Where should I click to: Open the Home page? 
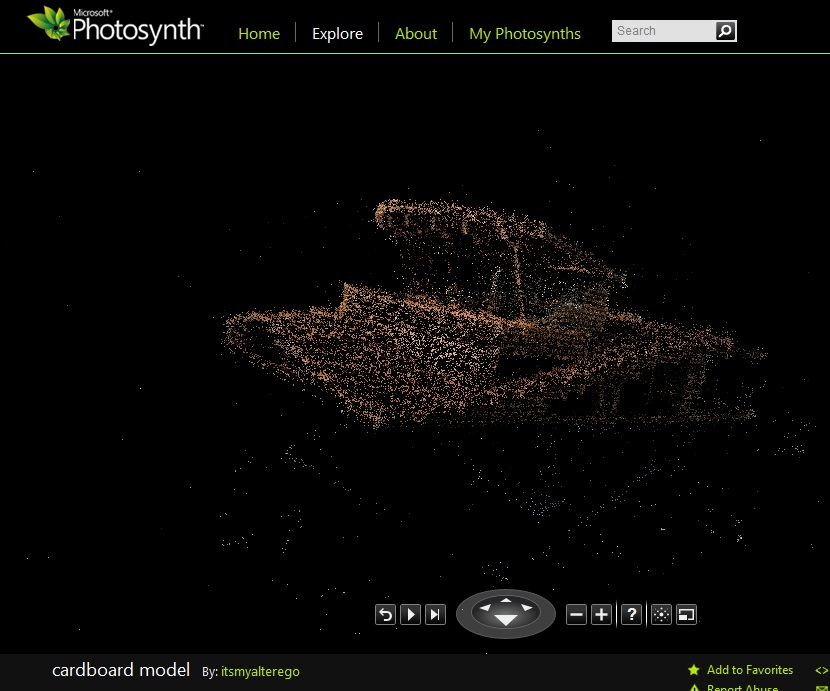(259, 33)
